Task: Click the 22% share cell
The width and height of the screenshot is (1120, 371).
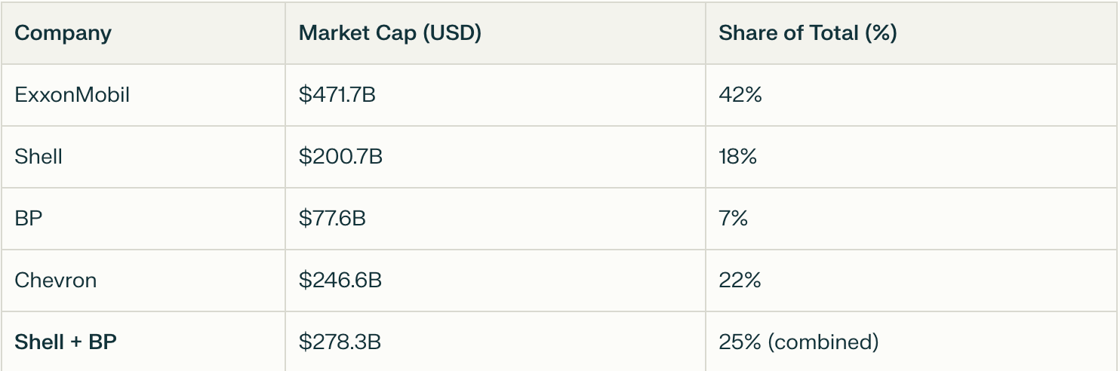Action: click(x=740, y=280)
